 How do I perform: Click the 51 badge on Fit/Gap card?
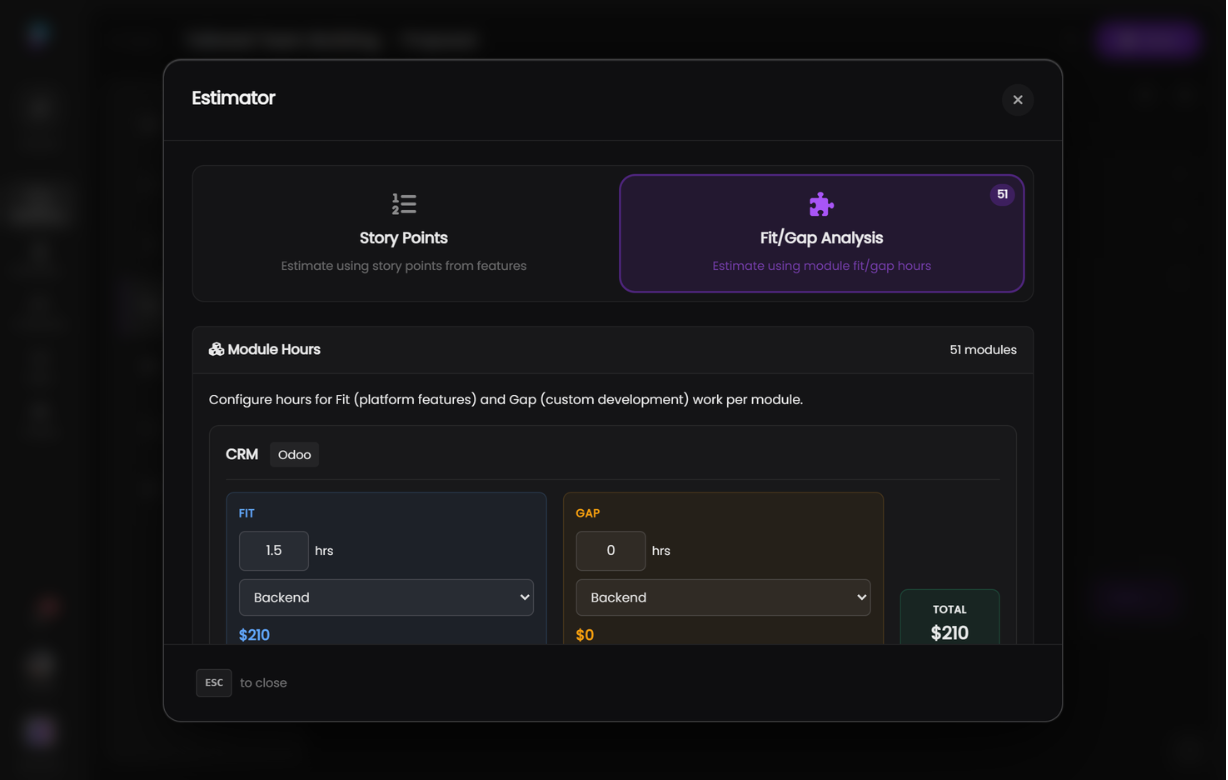point(1002,195)
